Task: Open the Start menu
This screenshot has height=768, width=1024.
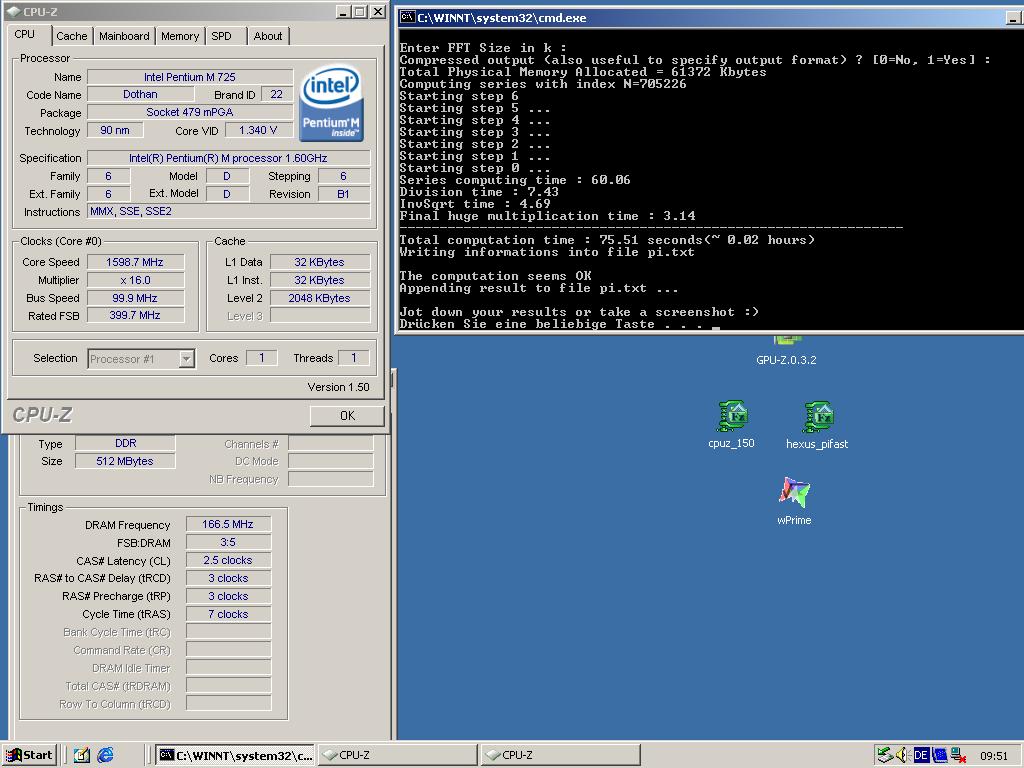Action: (x=29, y=755)
